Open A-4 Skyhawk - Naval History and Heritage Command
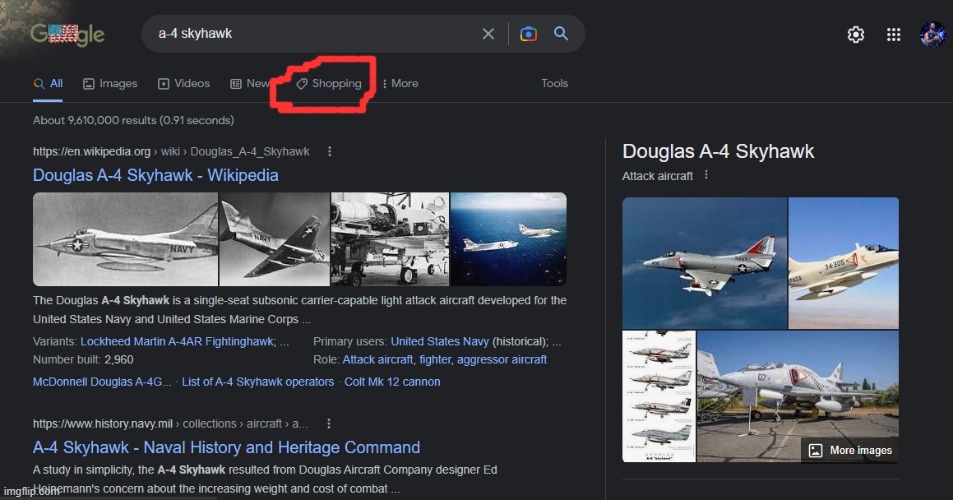Viewport: 953px width, 500px height. 226,447
